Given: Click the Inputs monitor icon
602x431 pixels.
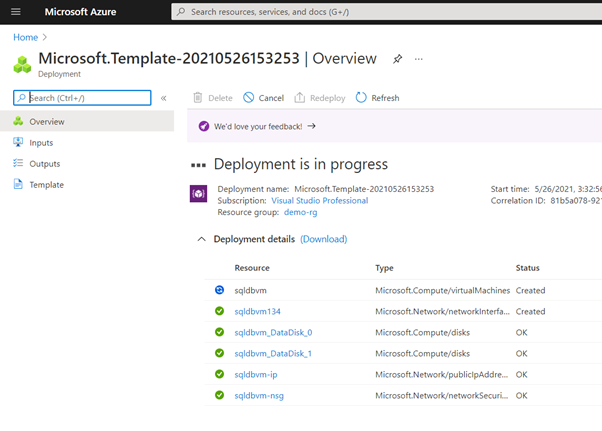Looking at the screenshot, I should point(18,142).
